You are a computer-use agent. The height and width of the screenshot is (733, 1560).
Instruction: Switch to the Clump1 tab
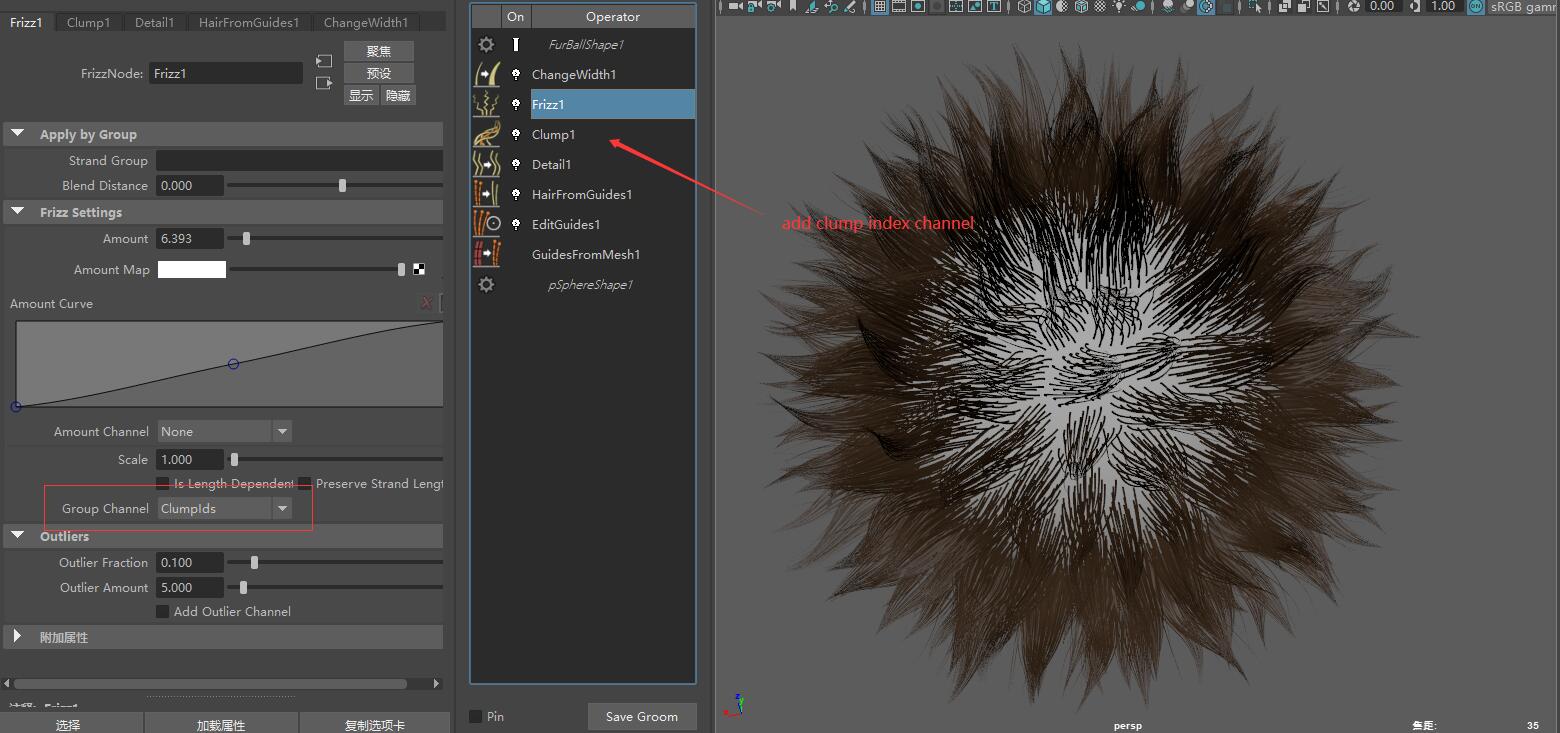(x=88, y=22)
